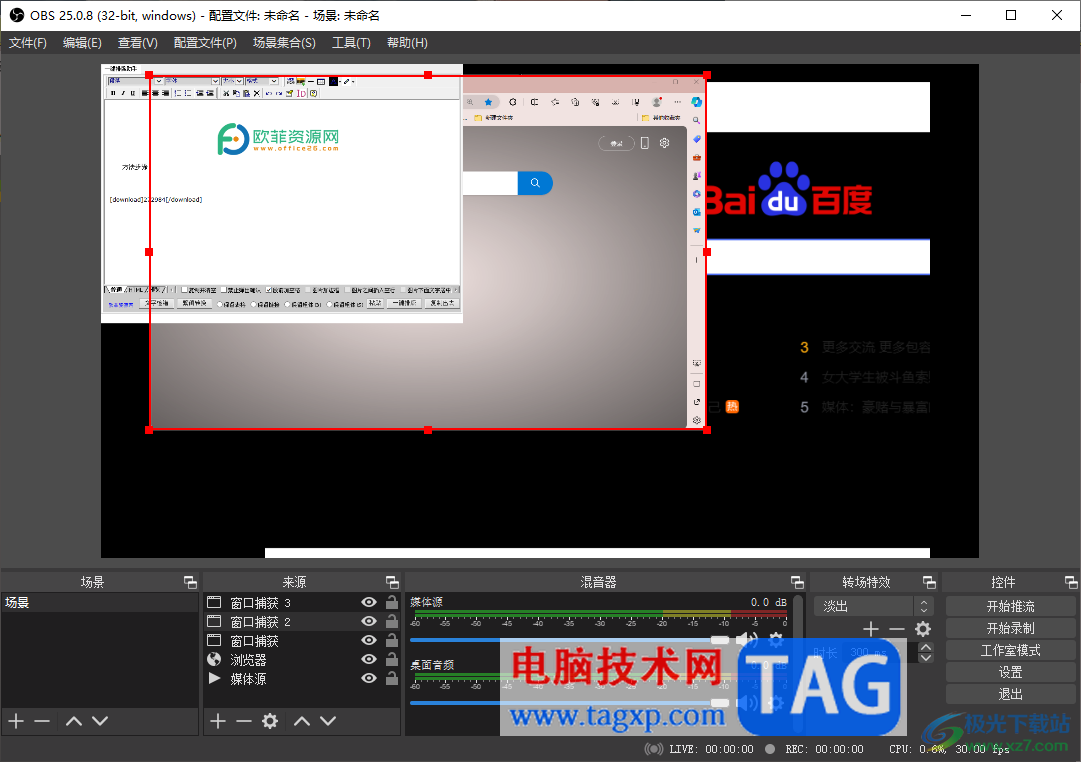The image size is (1081, 762).
Task: Add a new scene with the plus icon
Action: click(x=17, y=721)
